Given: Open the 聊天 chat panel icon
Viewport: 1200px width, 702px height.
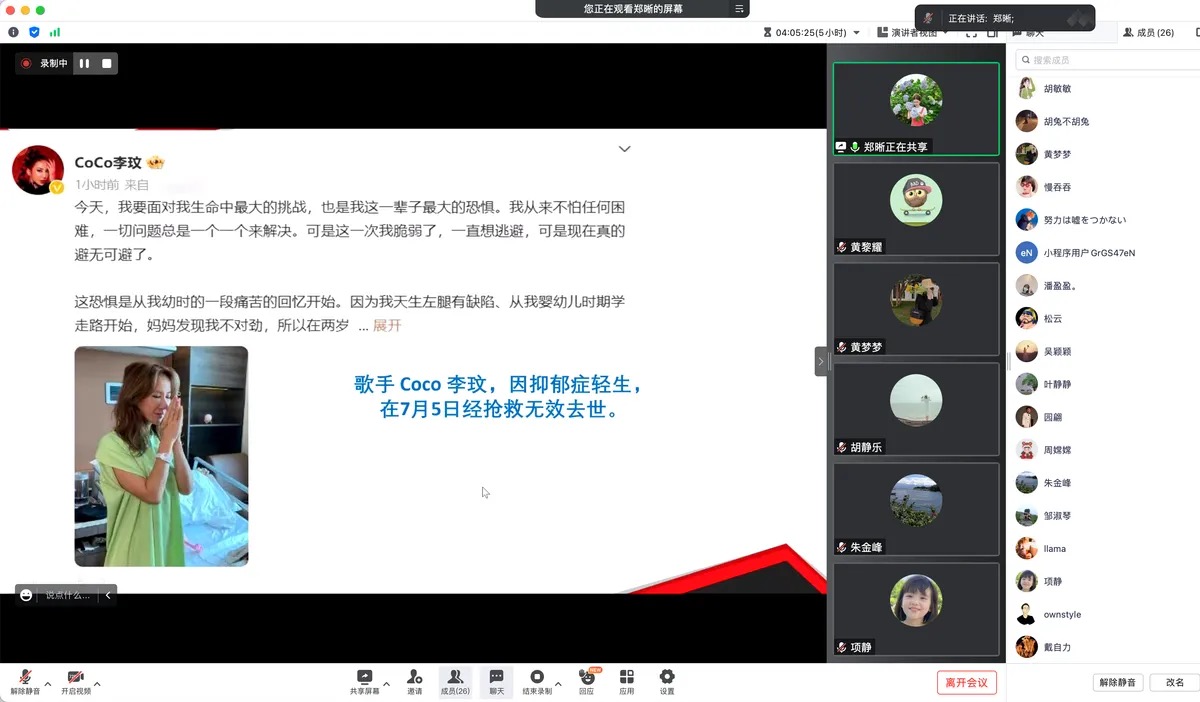Looking at the screenshot, I should (496, 678).
